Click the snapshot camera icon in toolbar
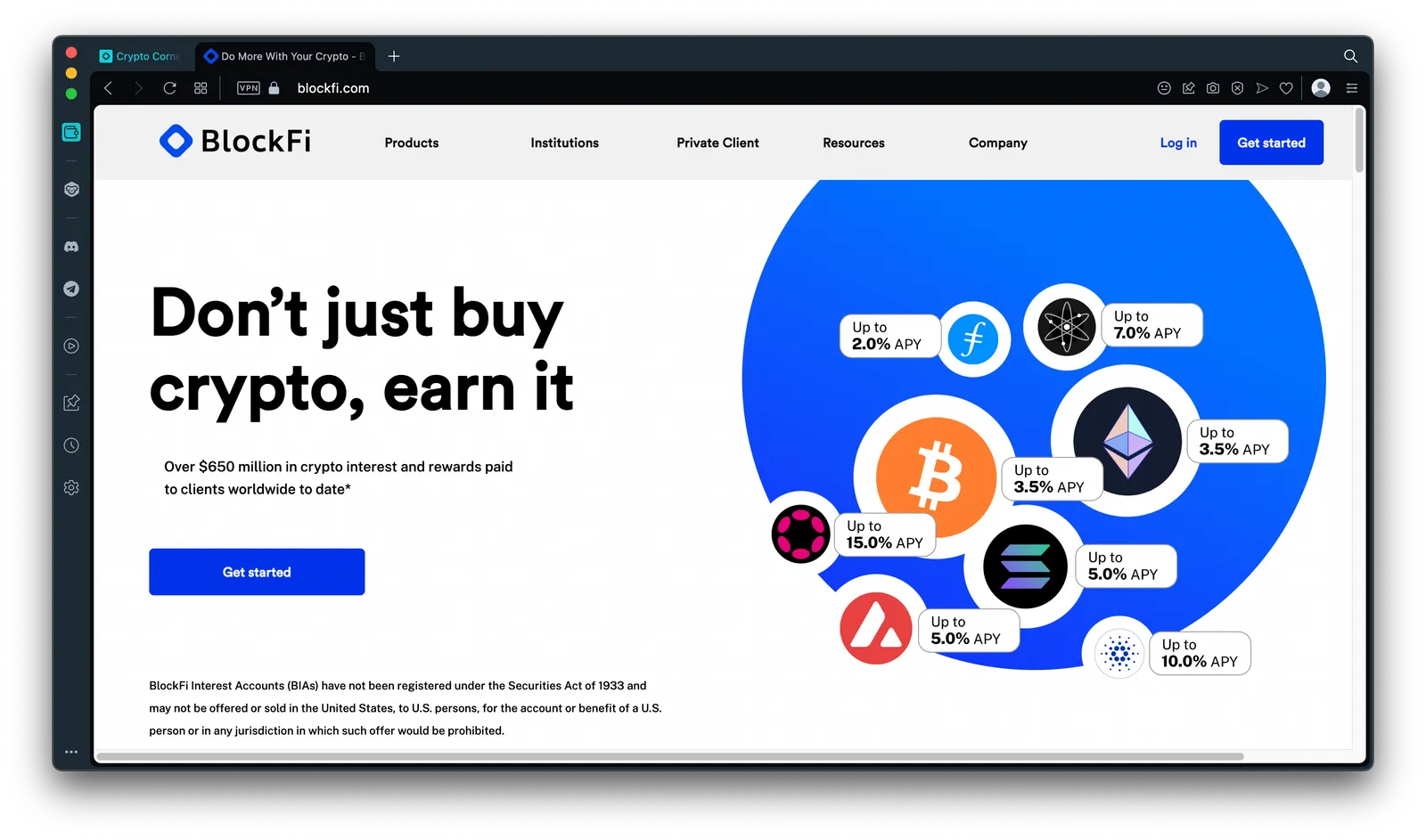The width and height of the screenshot is (1426, 840). (1213, 88)
